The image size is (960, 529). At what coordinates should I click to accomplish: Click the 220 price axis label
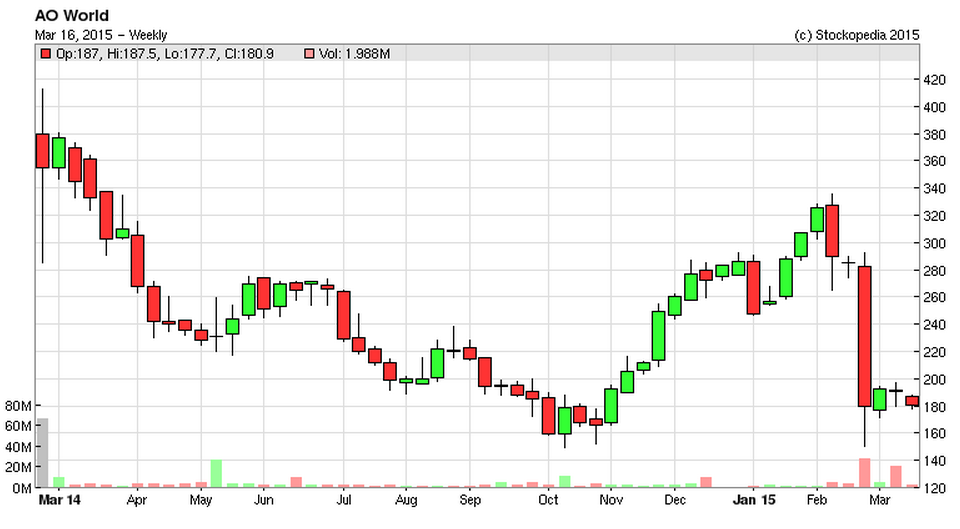pos(934,352)
